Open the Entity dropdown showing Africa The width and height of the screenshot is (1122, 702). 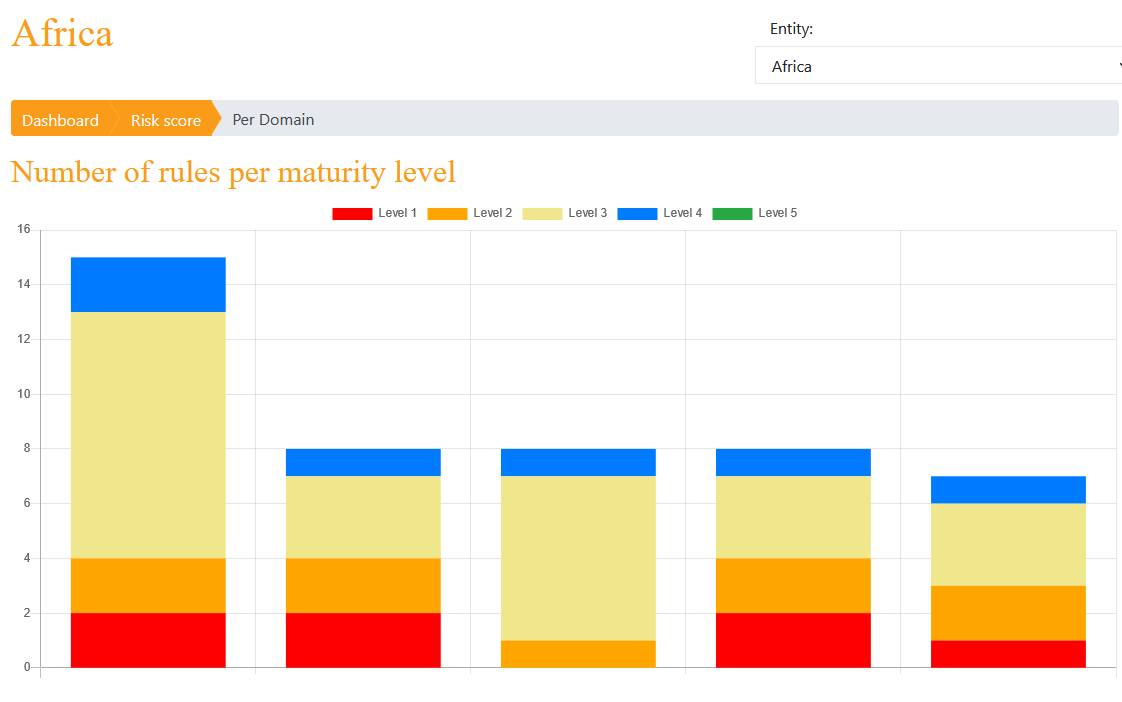tap(938, 66)
